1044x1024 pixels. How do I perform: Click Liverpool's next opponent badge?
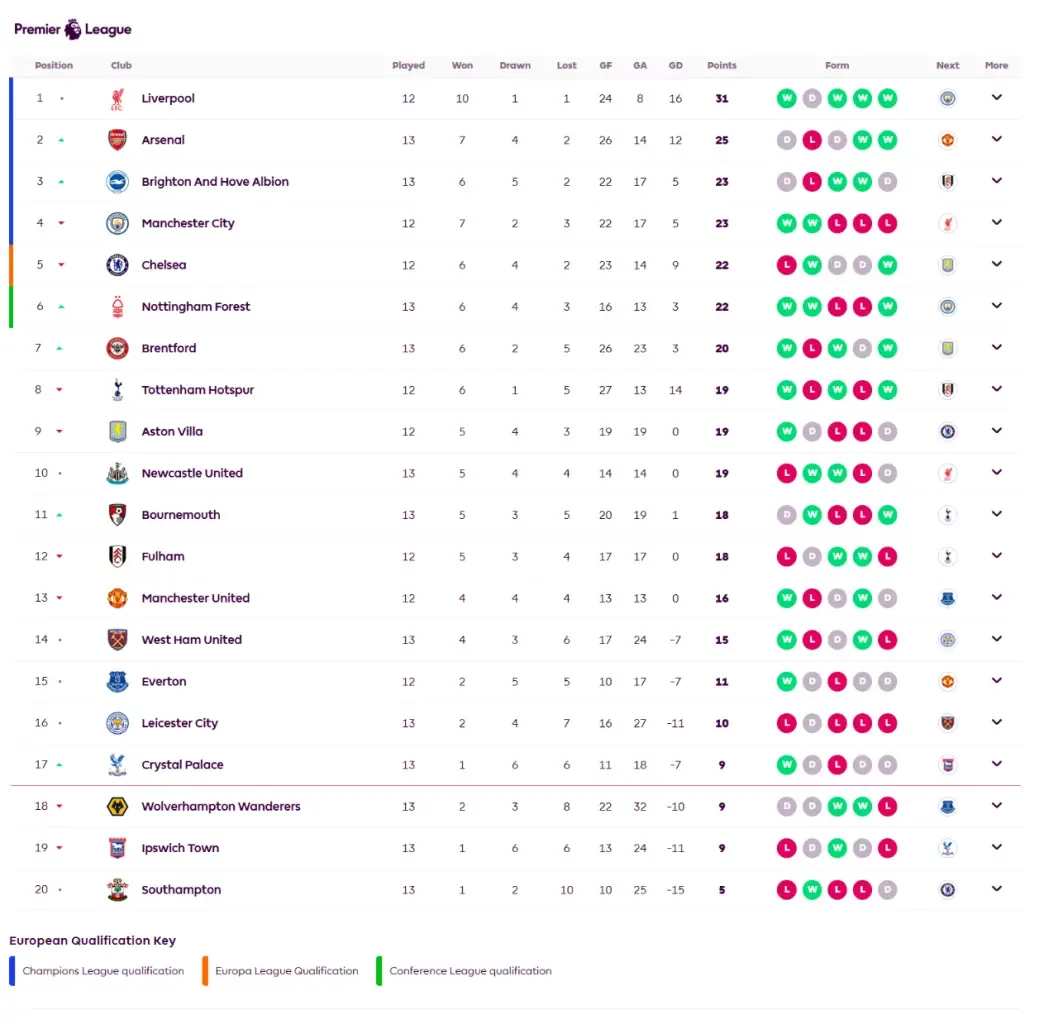[947, 99]
